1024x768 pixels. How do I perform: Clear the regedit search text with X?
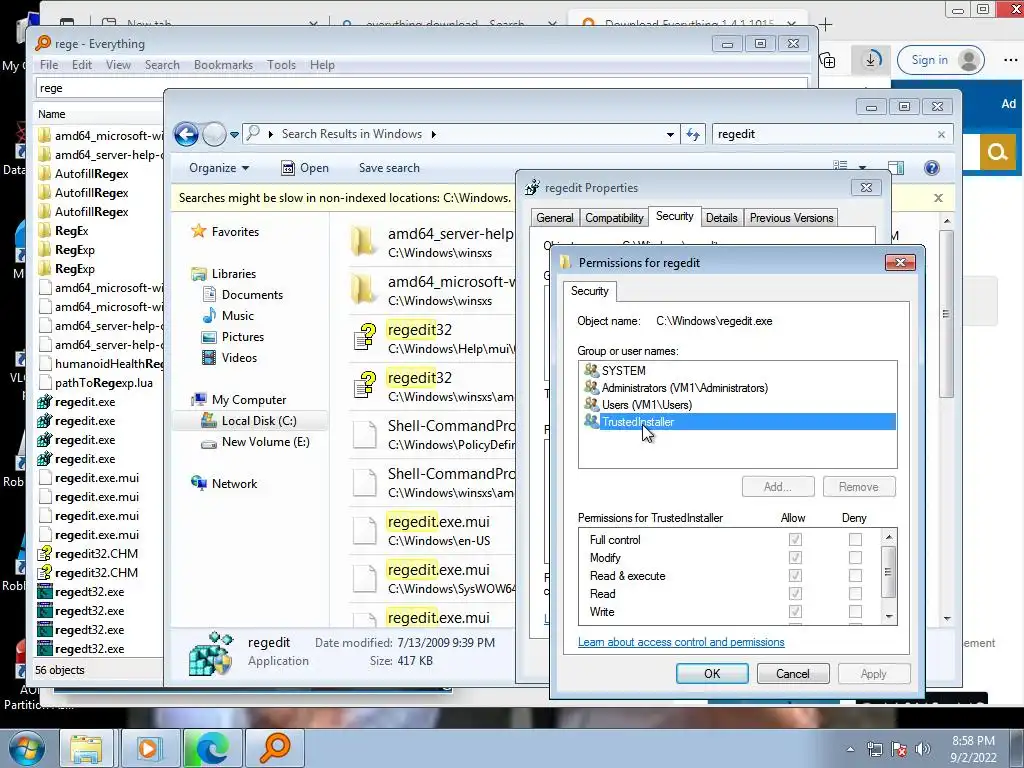pyautogui.click(x=941, y=135)
